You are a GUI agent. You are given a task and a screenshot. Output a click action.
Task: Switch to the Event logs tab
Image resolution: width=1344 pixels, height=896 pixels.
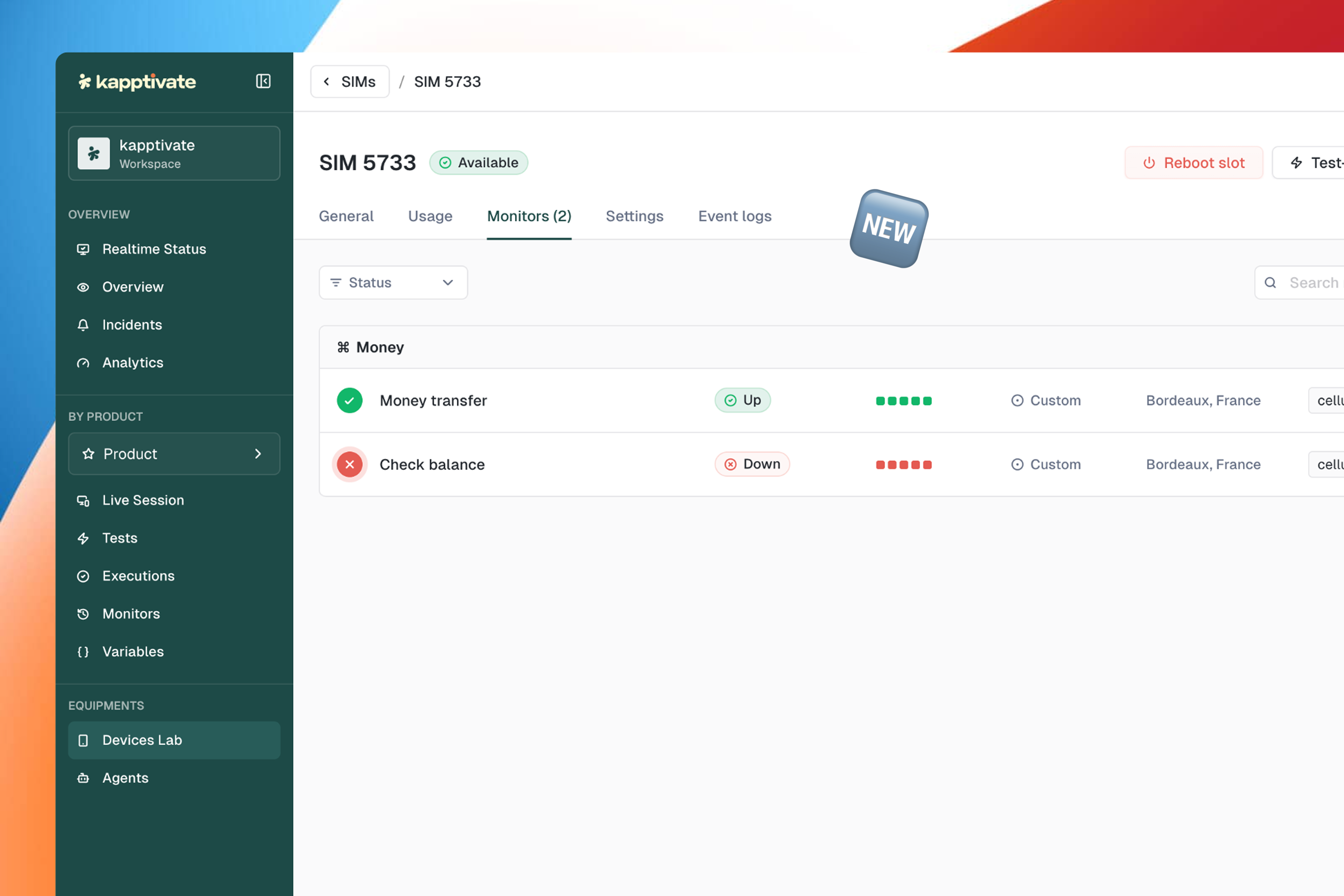tap(734, 216)
